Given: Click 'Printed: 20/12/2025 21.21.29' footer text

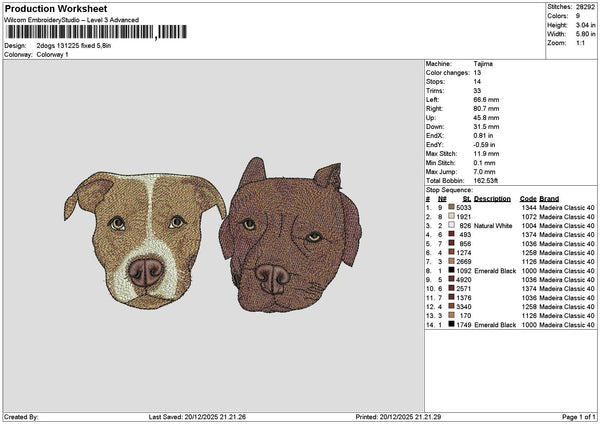Looking at the screenshot, I should coord(398,417).
